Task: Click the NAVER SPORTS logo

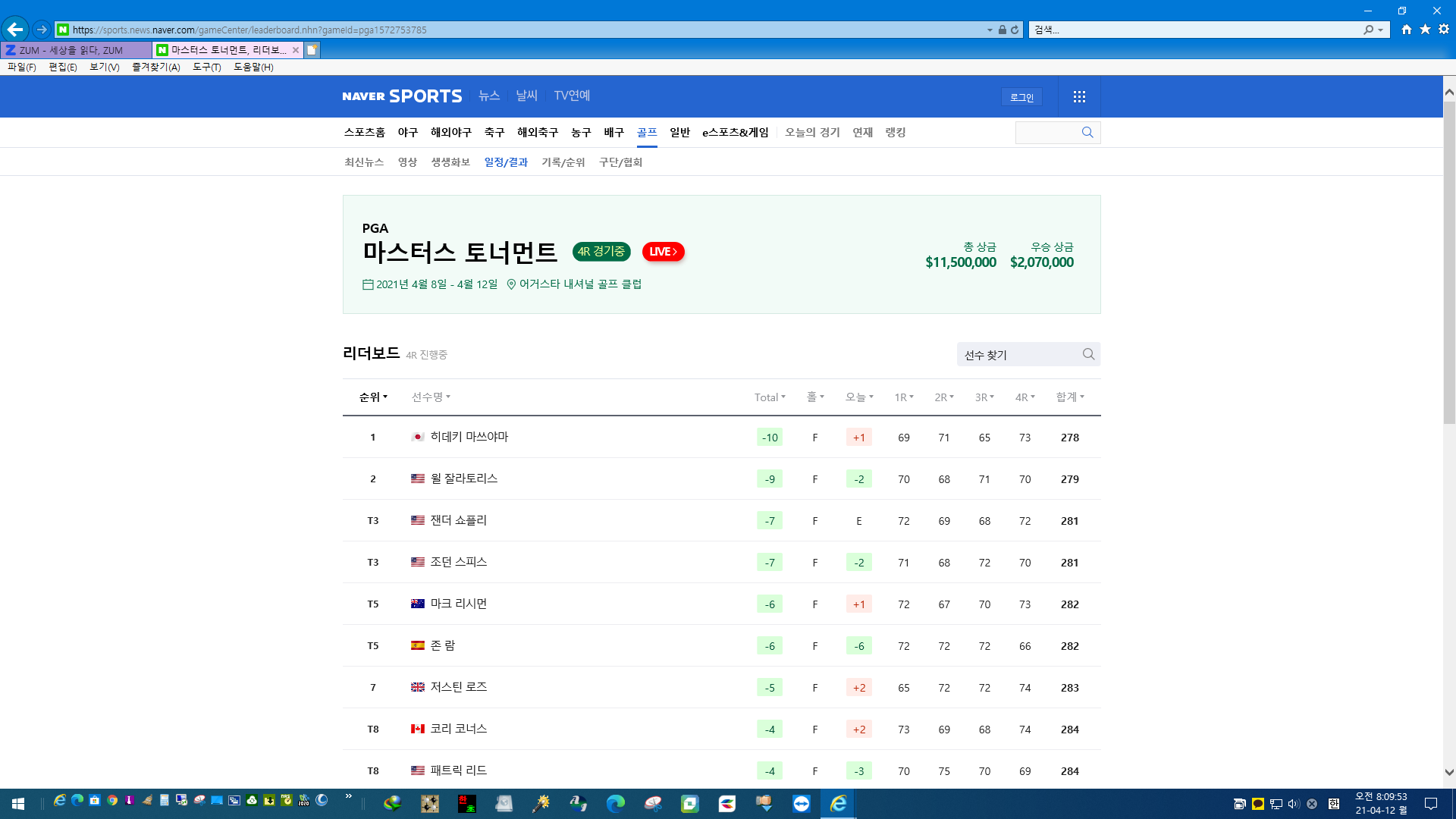Action: coord(402,96)
